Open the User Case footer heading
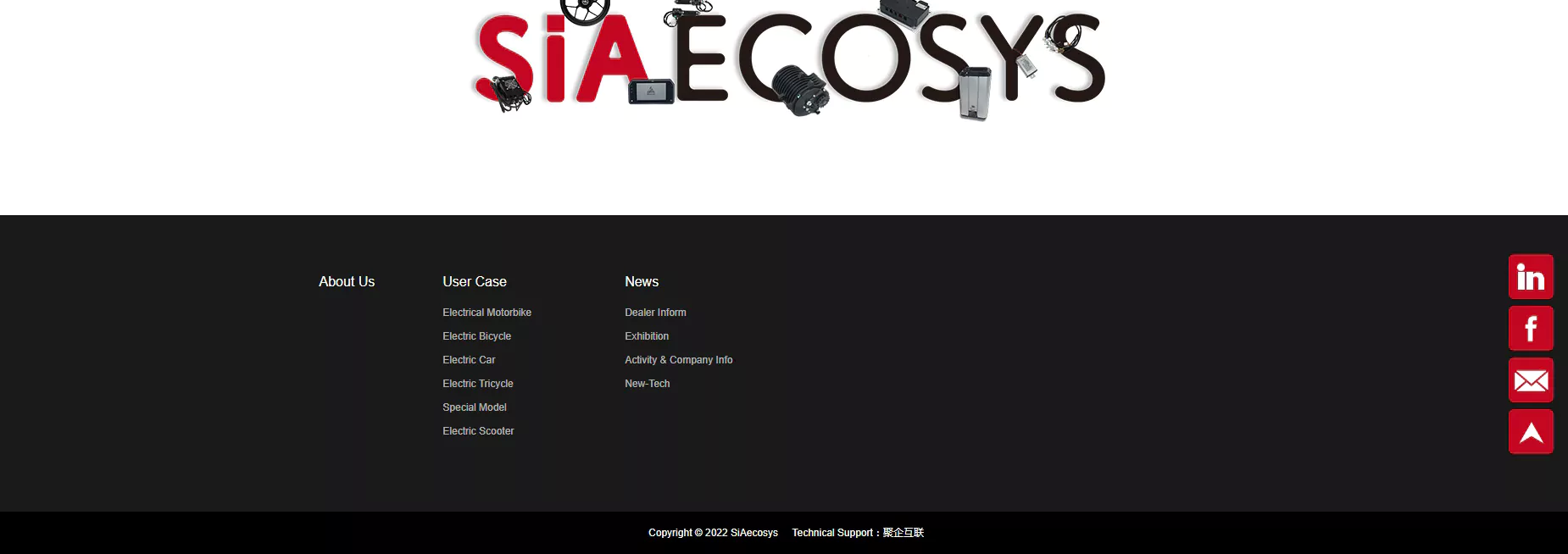 (475, 281)
